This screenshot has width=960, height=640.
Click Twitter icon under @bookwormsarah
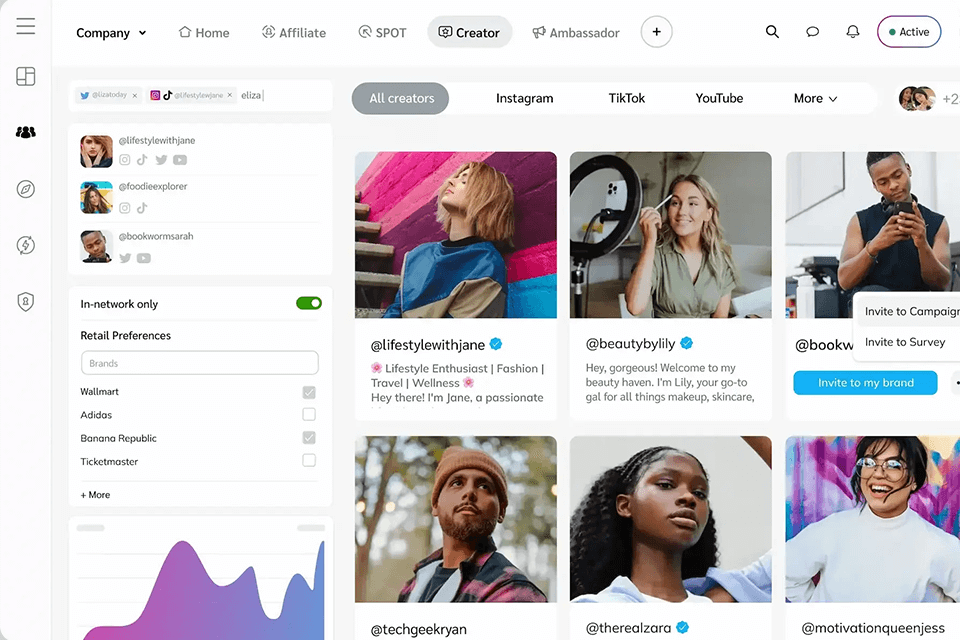(x=125, y=258)
